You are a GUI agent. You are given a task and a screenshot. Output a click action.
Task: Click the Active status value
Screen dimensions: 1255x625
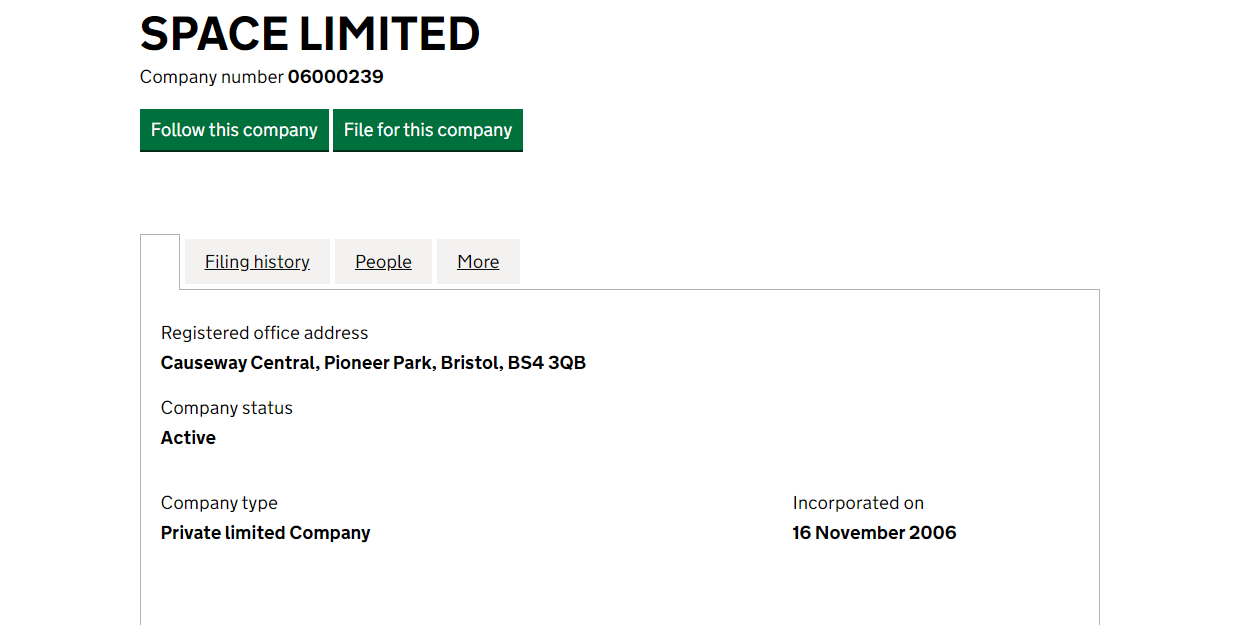coord(188,438)
